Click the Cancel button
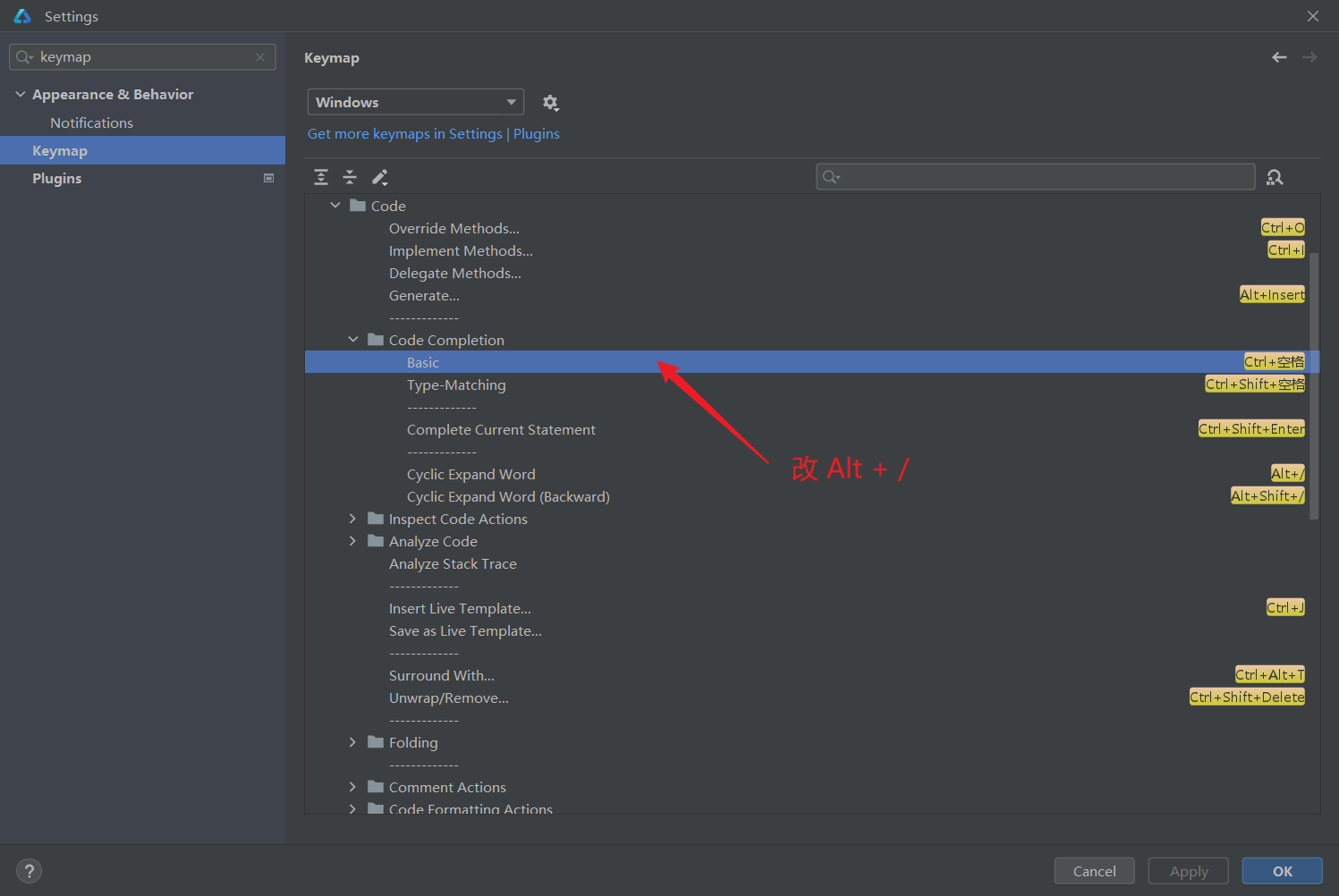Image resolution: width=1339 pixels, height=896 pixels. [x=1094, y=871]
